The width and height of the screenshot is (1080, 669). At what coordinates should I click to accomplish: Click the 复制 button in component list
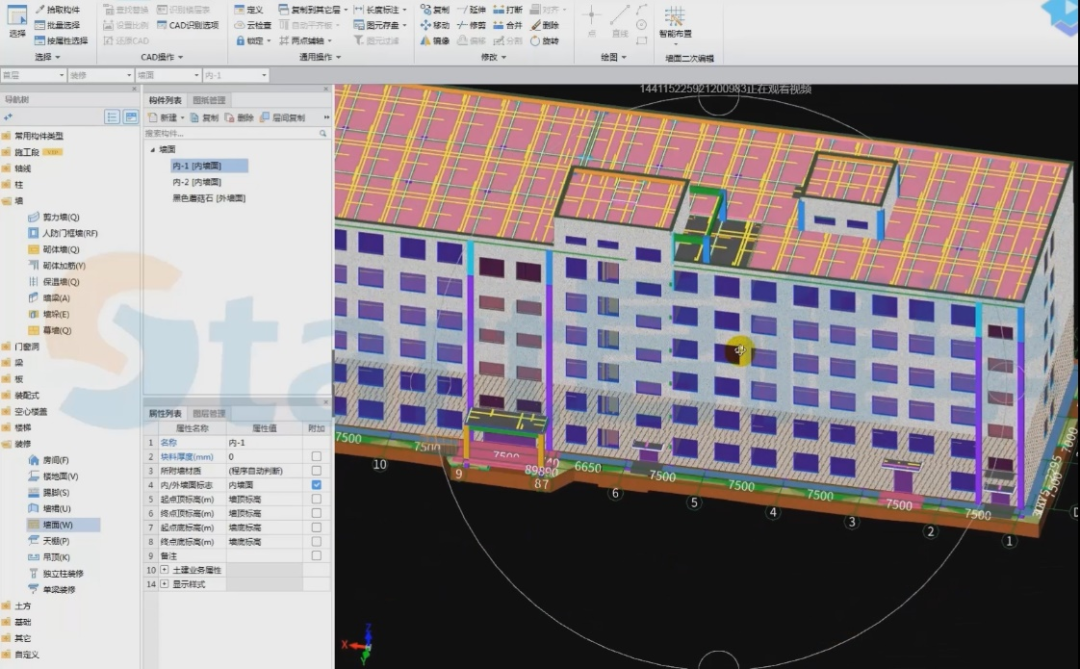[x=205, y=118]
